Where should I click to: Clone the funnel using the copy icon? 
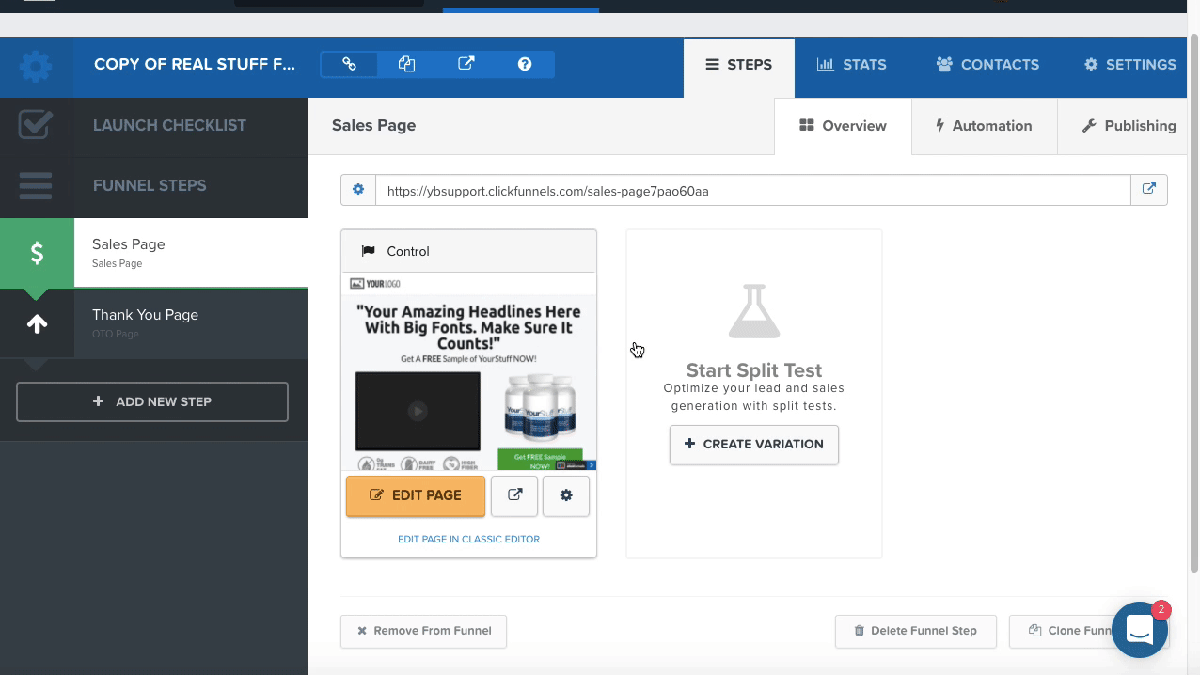(406, 62)
